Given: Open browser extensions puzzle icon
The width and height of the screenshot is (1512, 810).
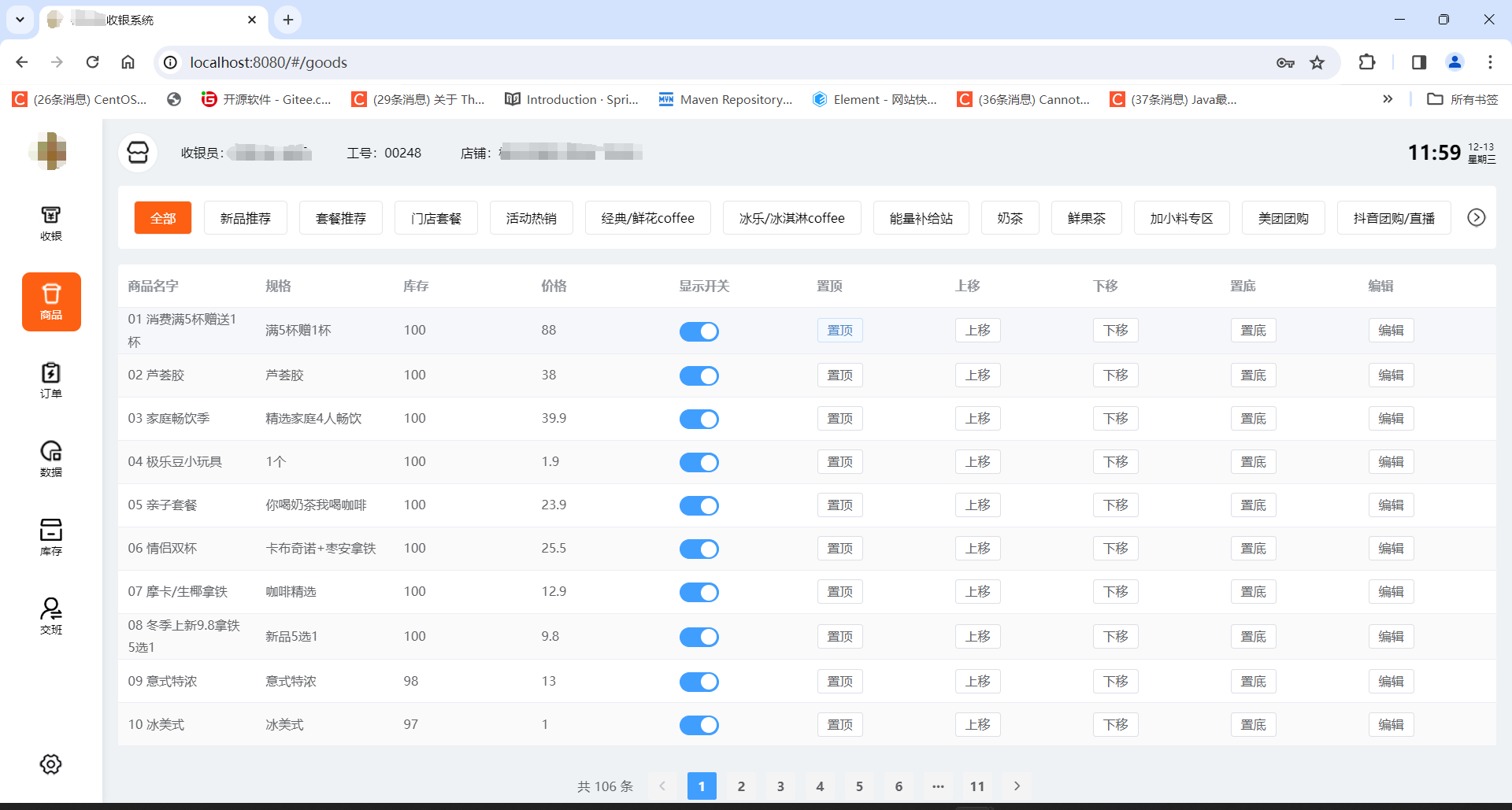Looking at the screenshot, I should click(1367, 62).
